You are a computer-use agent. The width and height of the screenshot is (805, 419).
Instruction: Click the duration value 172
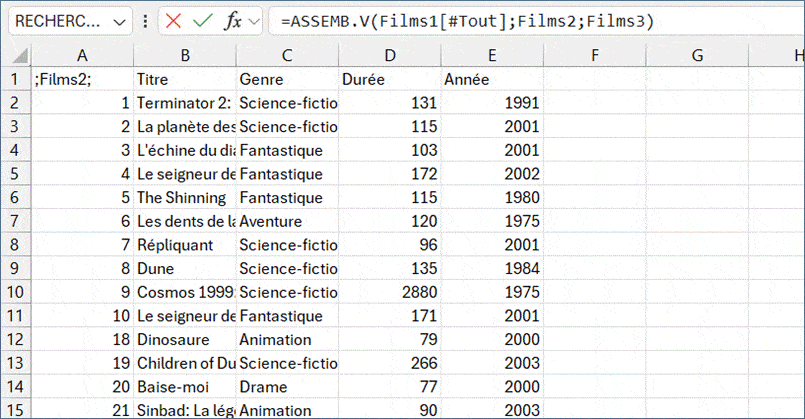390,174
